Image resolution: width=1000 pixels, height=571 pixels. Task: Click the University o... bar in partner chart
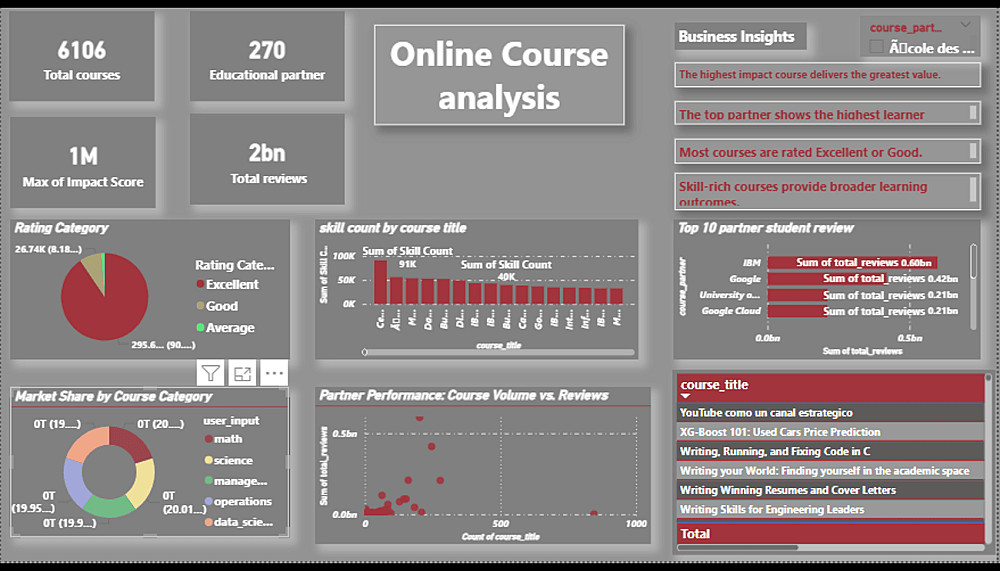797,295
